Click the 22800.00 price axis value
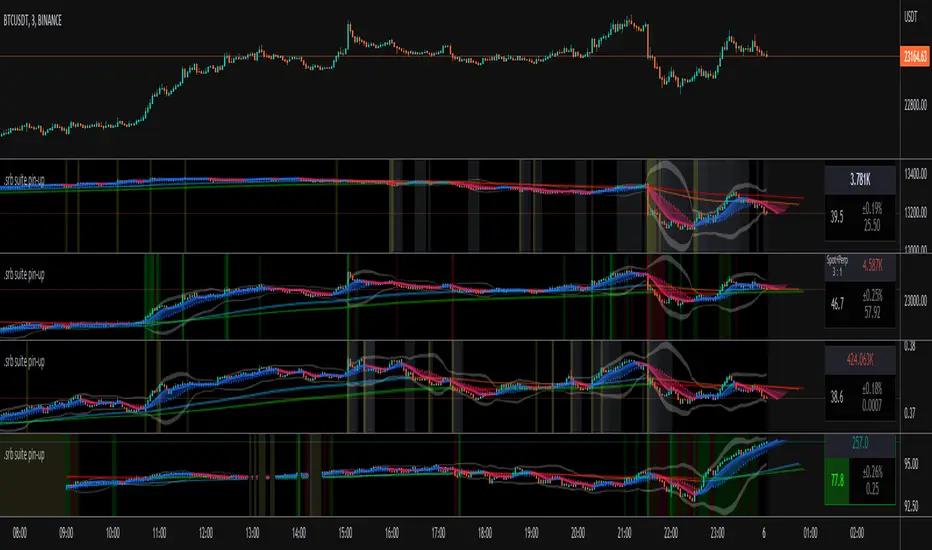Viewport: 932px width, 550px height. [x=915, y=105]
